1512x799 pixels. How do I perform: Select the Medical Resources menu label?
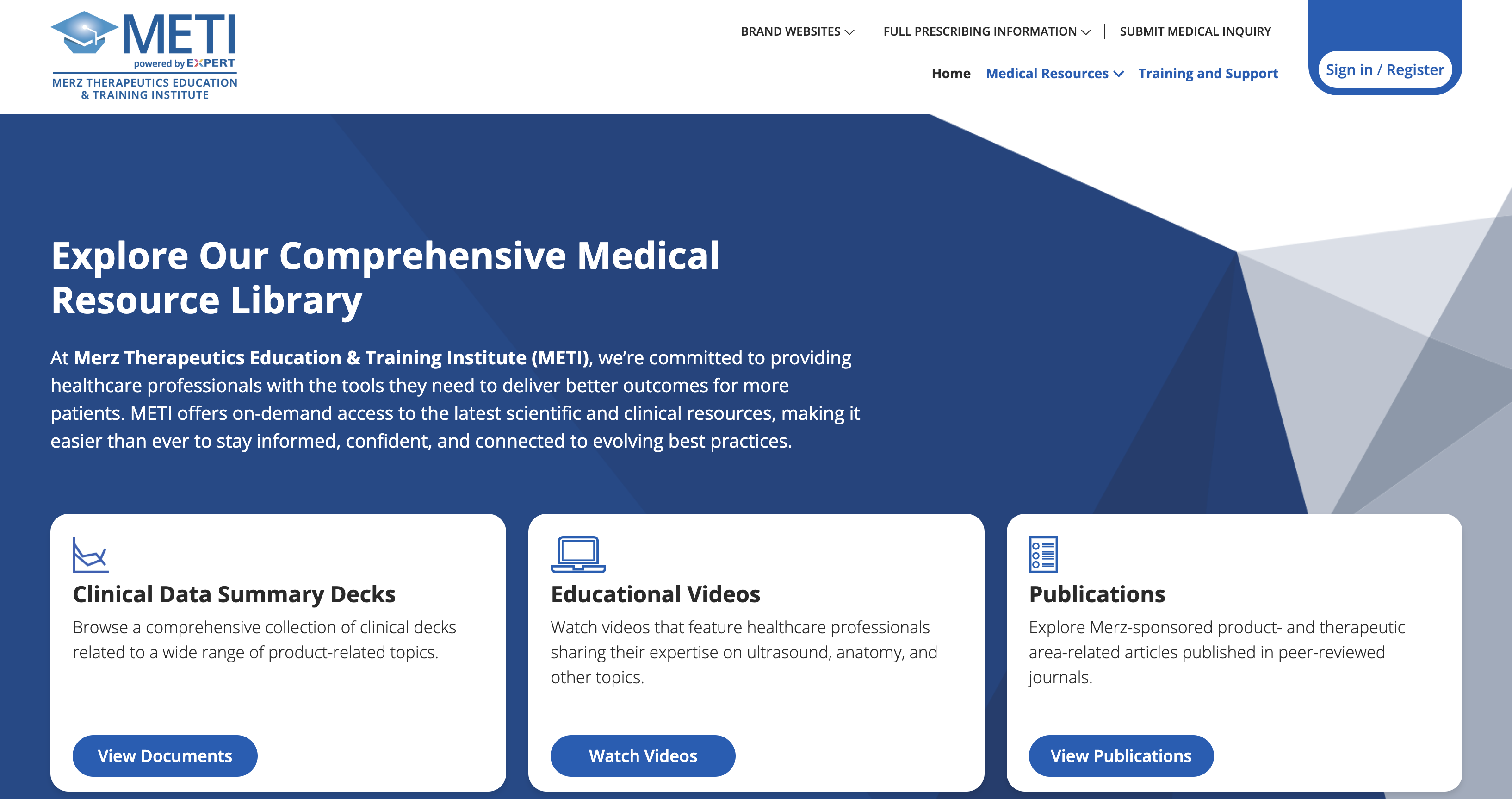tap(1047, 74)
